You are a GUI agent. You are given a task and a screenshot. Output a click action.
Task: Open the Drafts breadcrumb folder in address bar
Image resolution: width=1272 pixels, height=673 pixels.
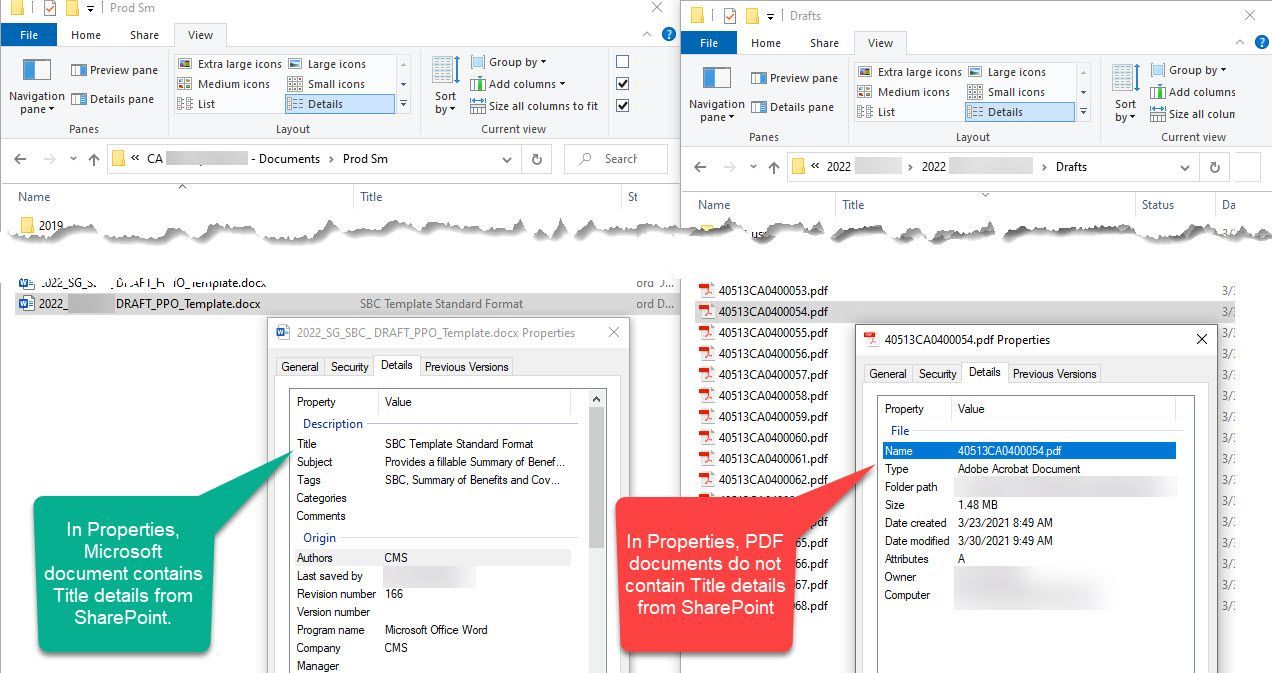1069,167
